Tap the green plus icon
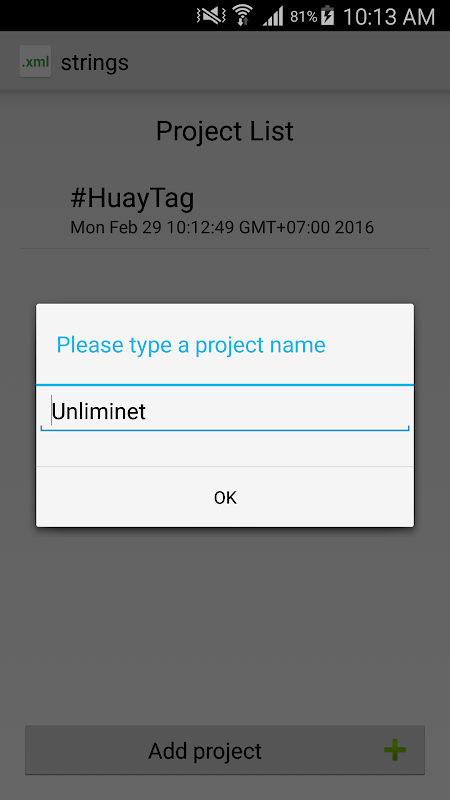Screen dimensions: 450x800 394,750
